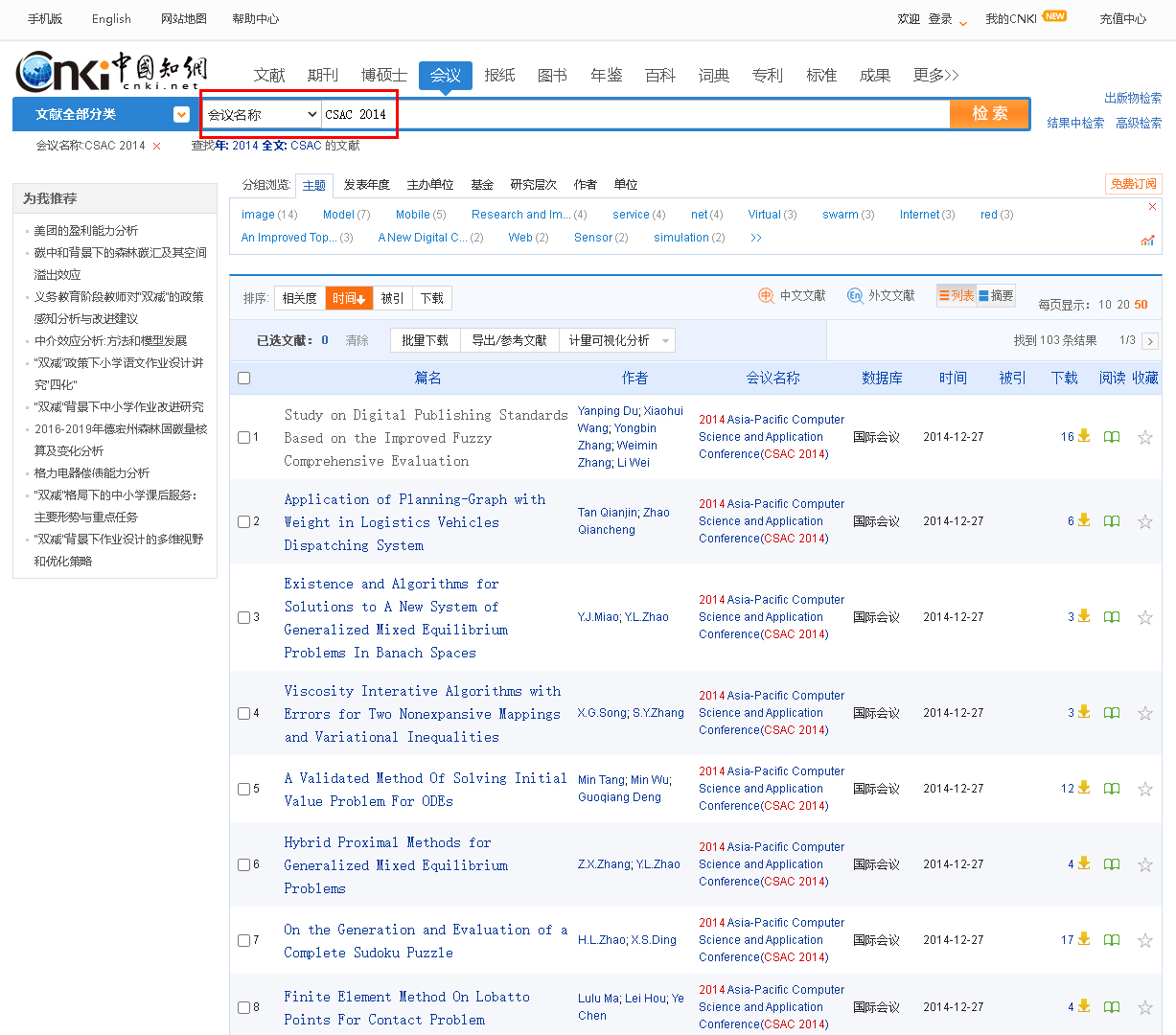Image resolution: width=1176 pixels, height=1035 pixels.
Task: Click 批量下载 batch download button
Action: 426,340
